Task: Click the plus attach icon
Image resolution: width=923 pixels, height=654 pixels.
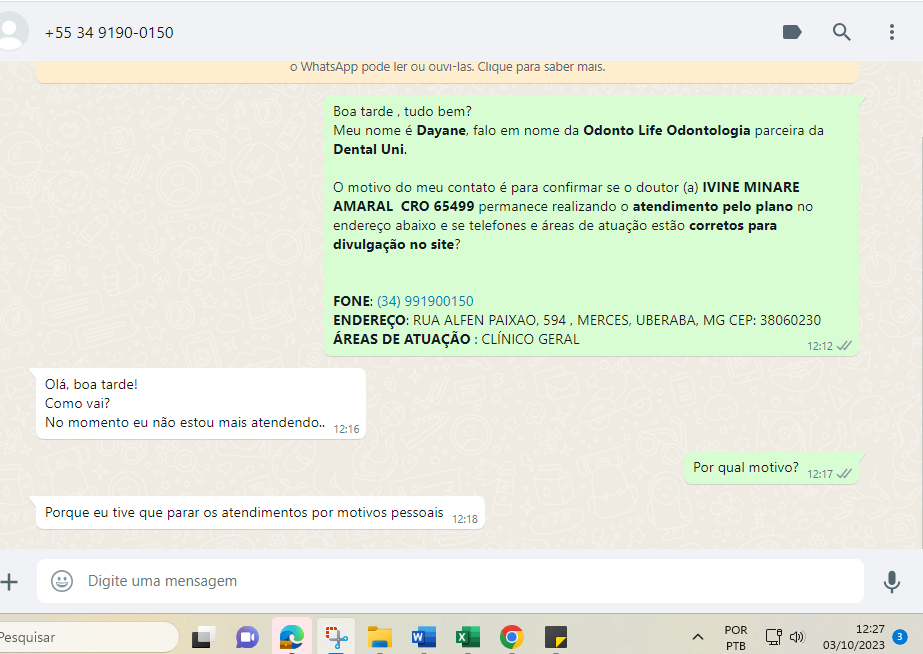Action: [9, 582]
